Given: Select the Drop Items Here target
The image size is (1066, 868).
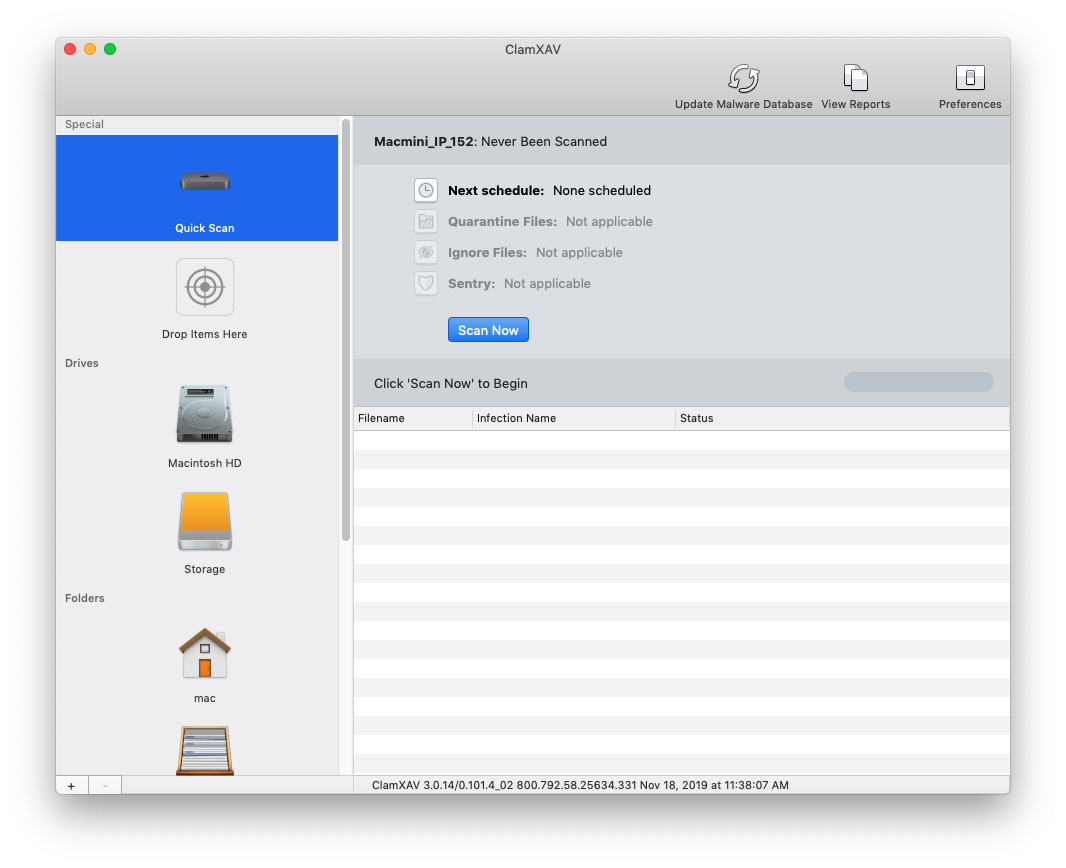Looking at the screenshot, I should (x=205, y=287).
